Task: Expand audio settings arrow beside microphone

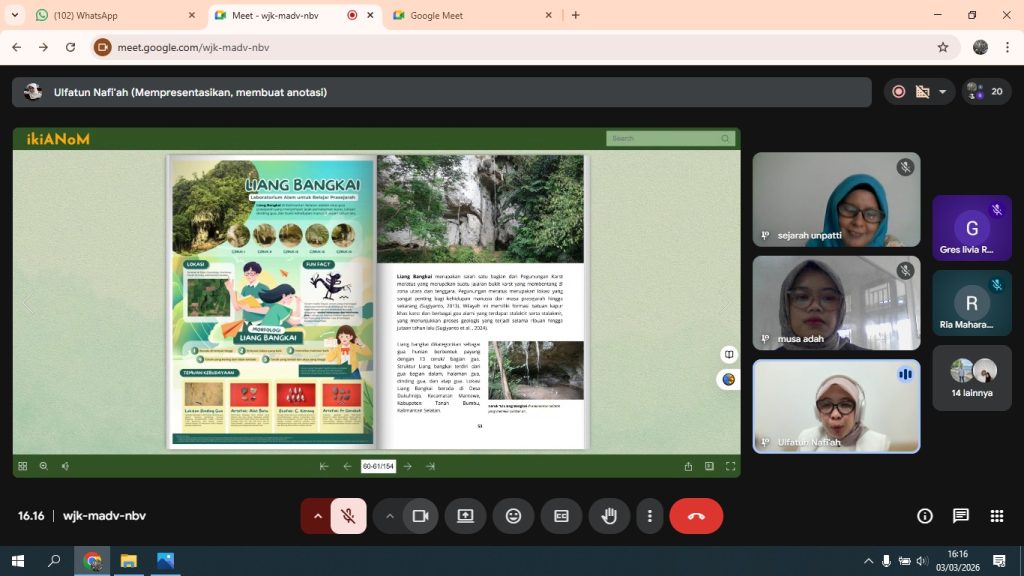Action: coord(317,516)
